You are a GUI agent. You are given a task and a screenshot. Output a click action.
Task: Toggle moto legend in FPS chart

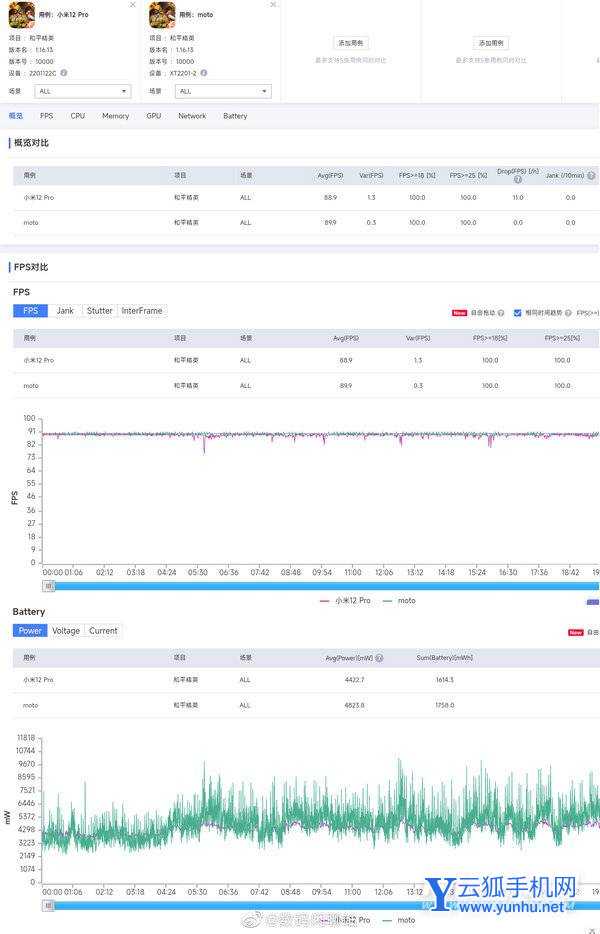[399, 600]
